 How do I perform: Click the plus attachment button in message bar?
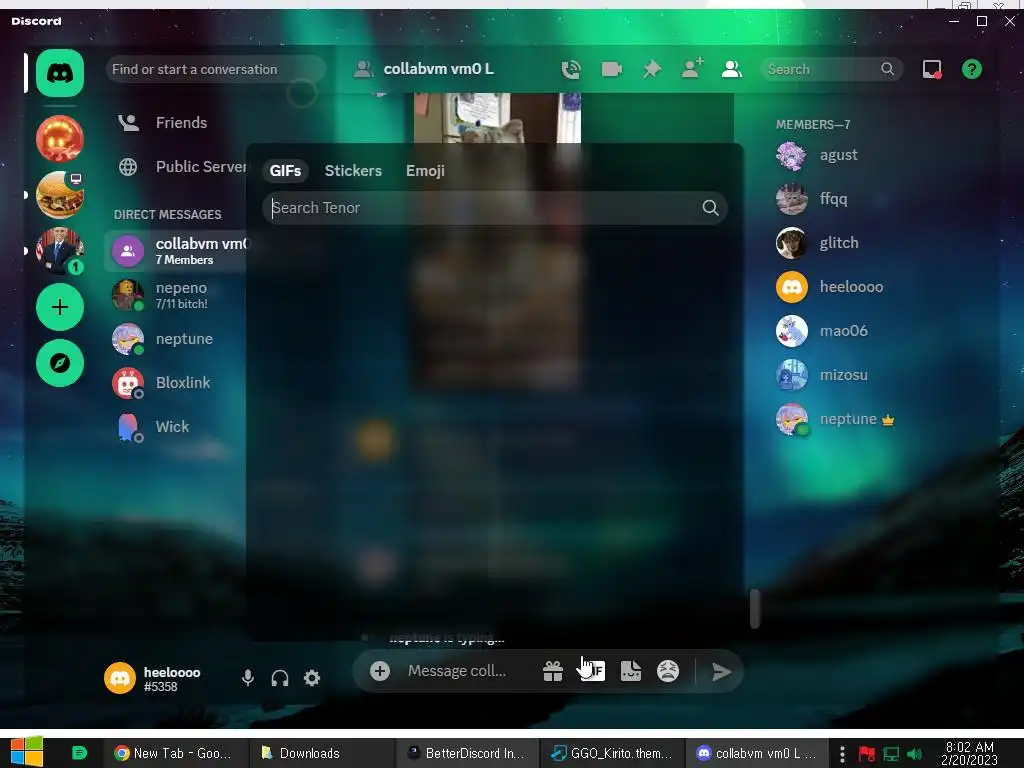[379, 671]
